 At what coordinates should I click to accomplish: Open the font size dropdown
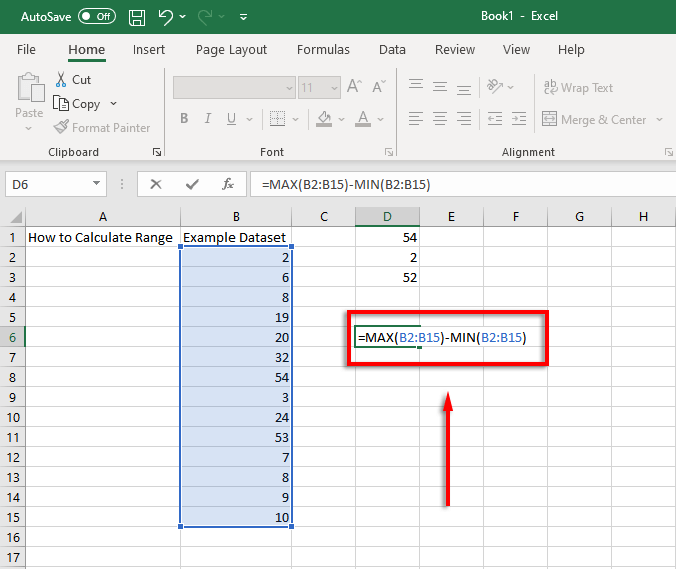pyautogui.click(x=334, y=88)
